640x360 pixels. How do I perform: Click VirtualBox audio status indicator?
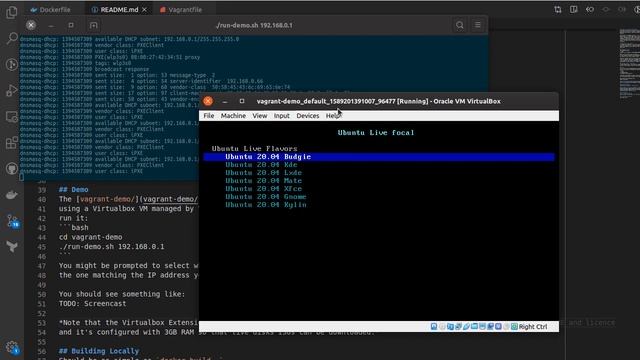point(450,327)
